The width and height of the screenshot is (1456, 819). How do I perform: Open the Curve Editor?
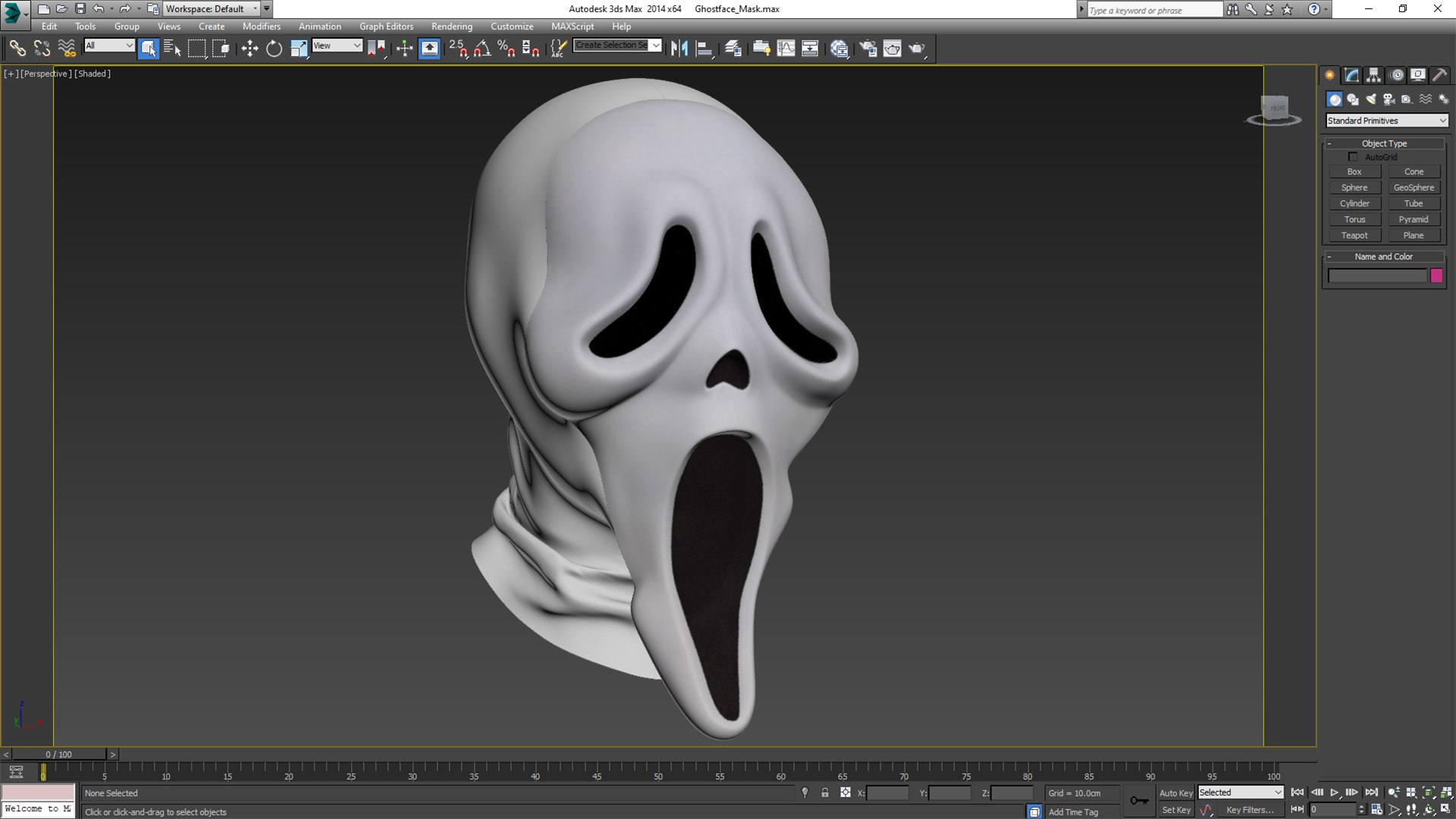[786, 49]
